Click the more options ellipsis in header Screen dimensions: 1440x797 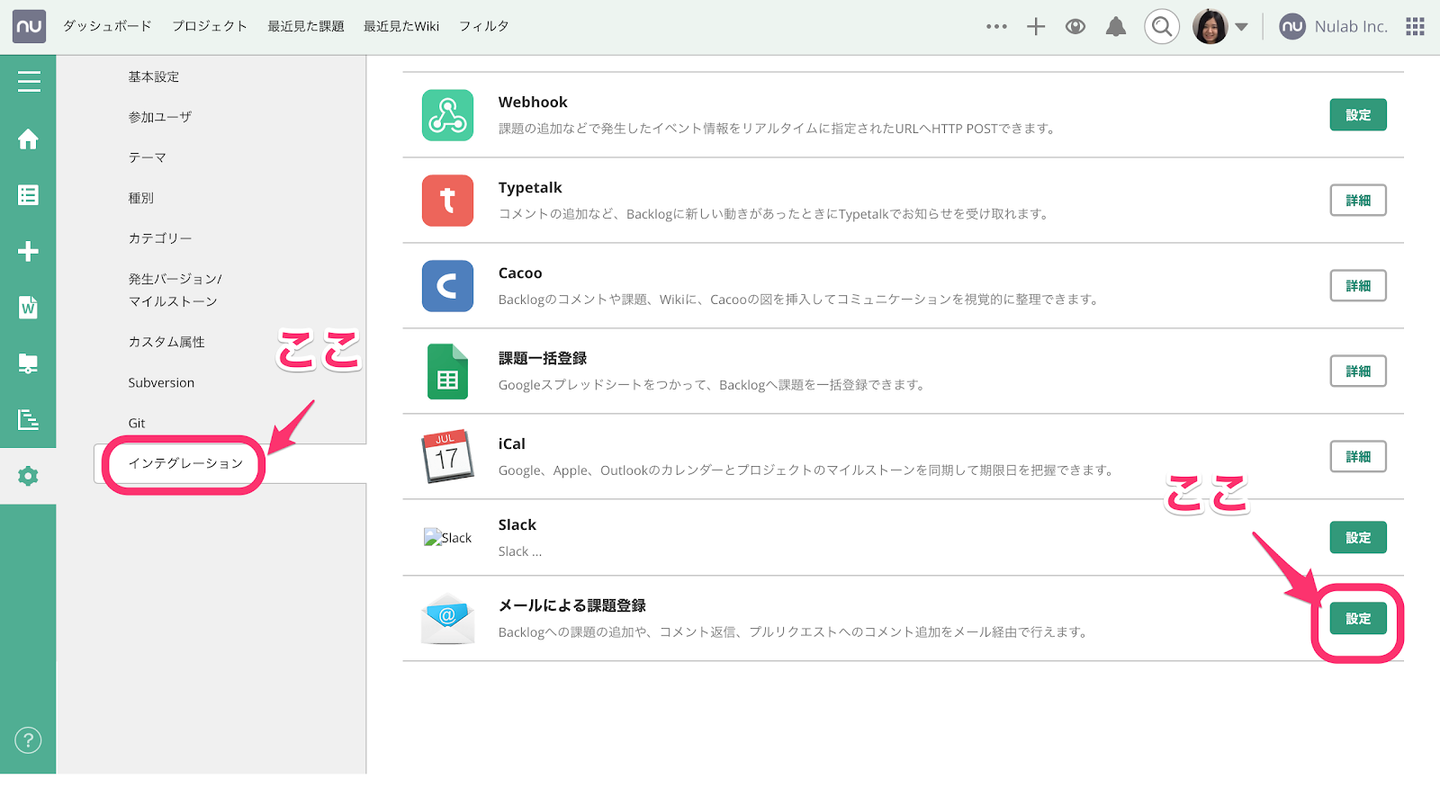(996, 27)
